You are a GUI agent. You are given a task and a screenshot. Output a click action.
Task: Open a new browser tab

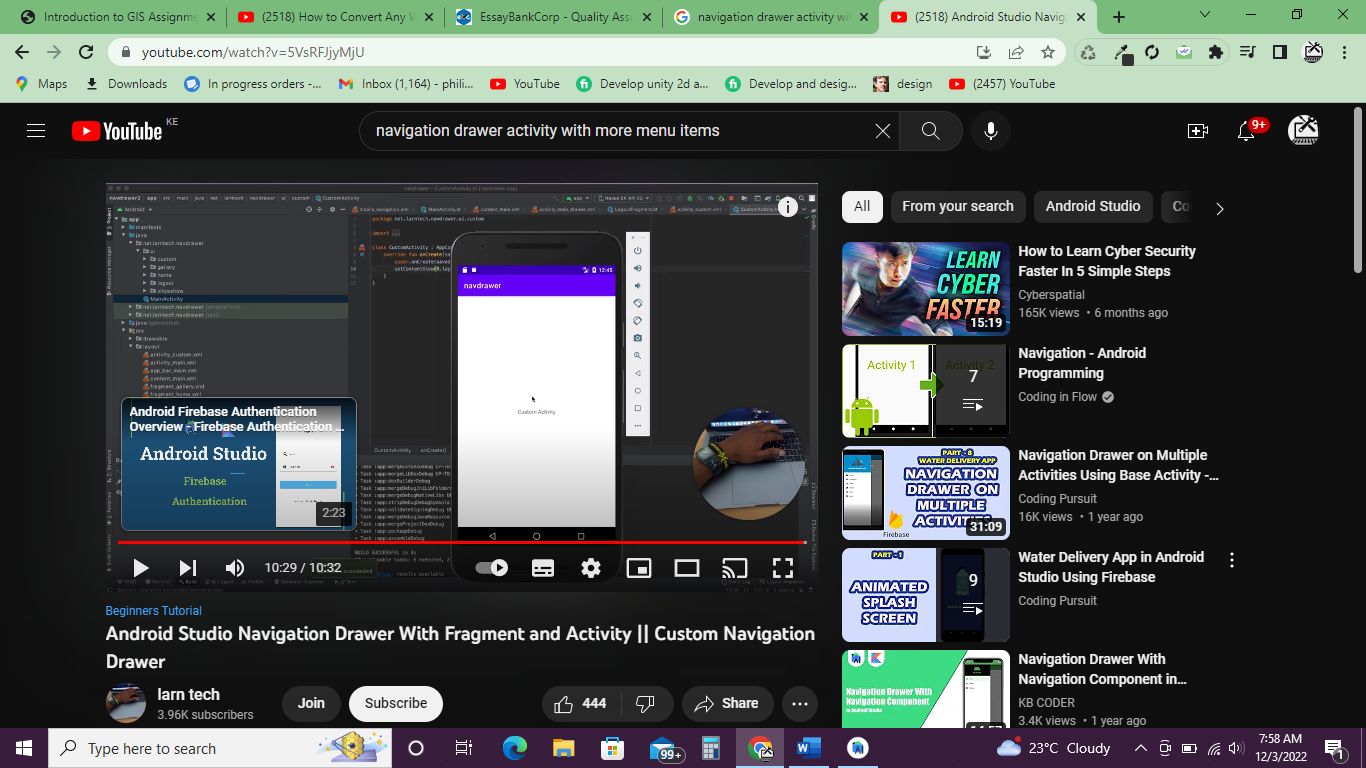tap(1118, 17)
